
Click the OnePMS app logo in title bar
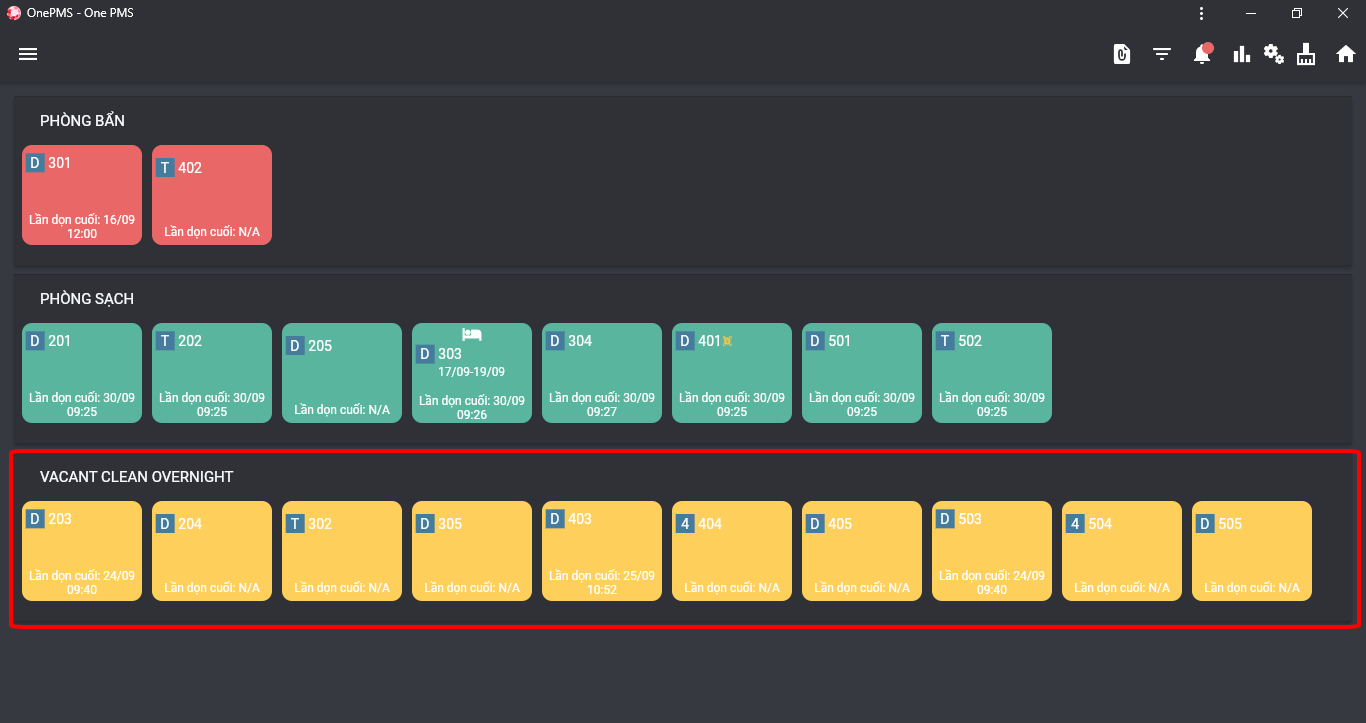click(13, 13)
